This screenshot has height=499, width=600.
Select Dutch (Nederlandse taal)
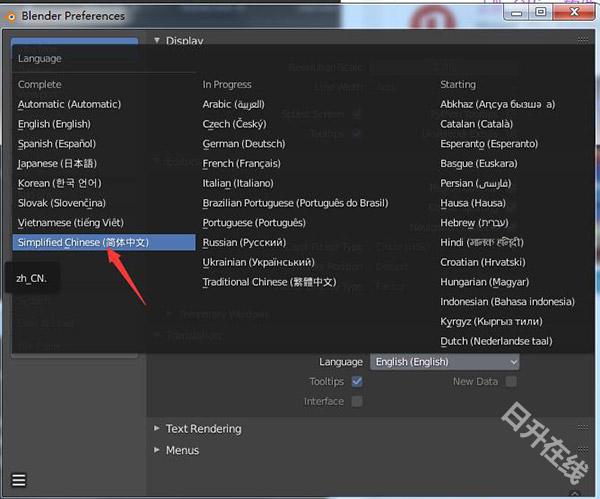tap(496, 341)
